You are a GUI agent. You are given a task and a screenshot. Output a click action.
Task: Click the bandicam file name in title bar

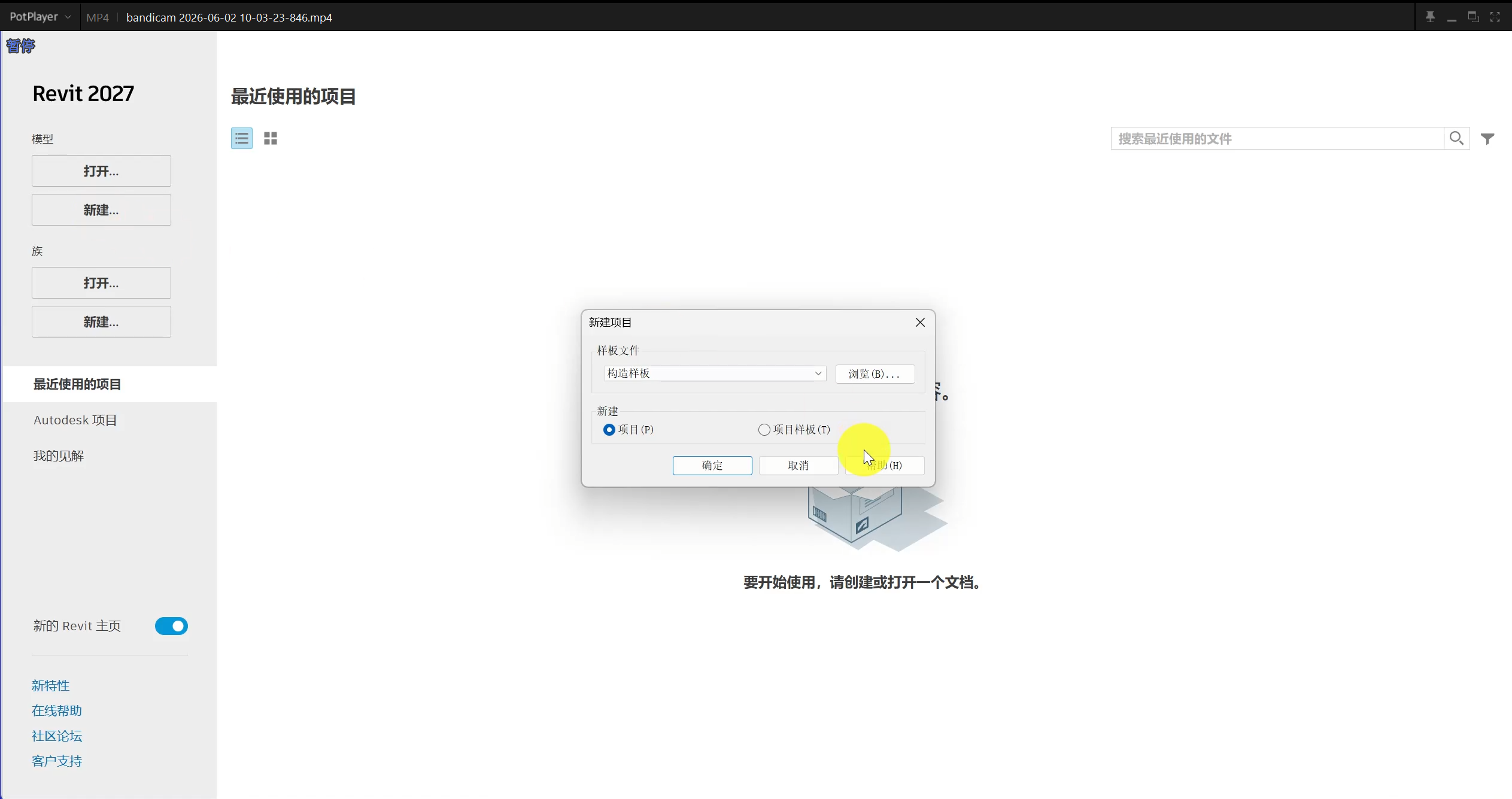[229, 17]
